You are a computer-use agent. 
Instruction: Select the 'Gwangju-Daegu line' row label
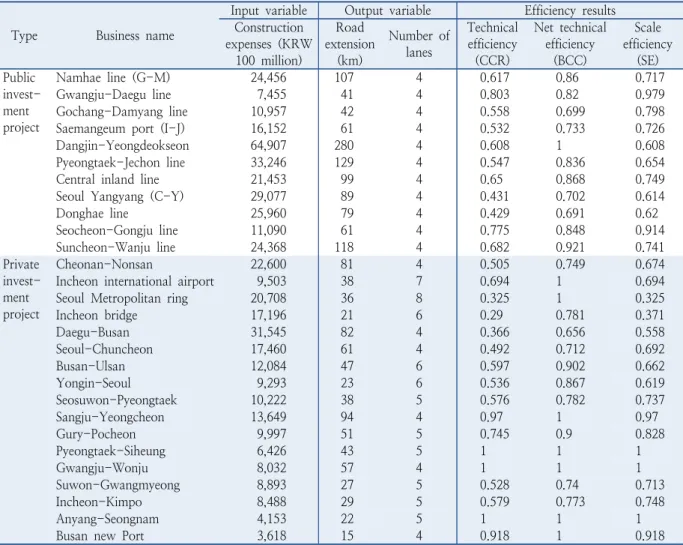click(113, 95)
